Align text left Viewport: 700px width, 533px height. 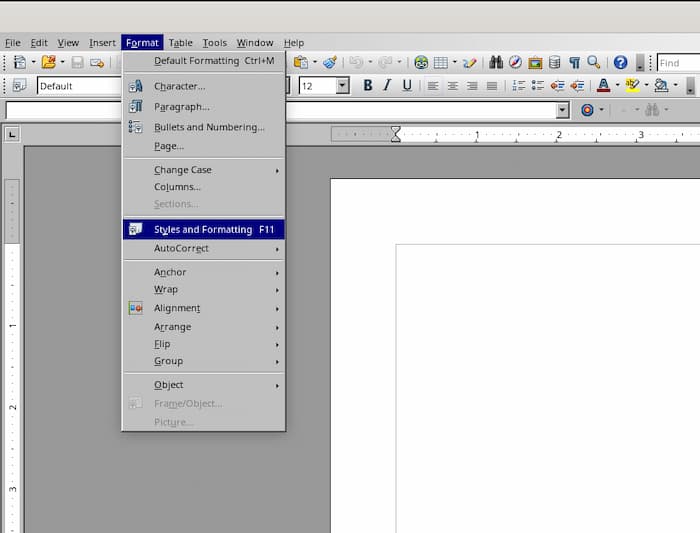pyautogui.click(x=433, y=85)
